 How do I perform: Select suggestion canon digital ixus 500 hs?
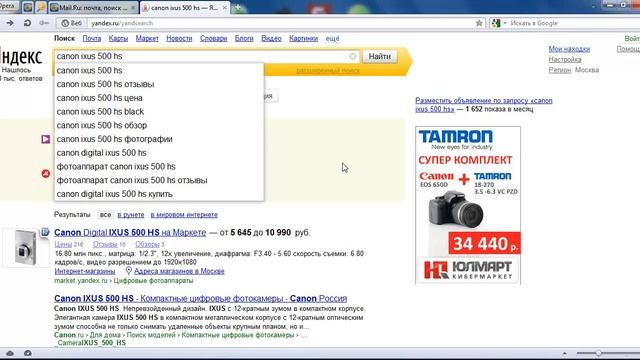click(159, 153)
